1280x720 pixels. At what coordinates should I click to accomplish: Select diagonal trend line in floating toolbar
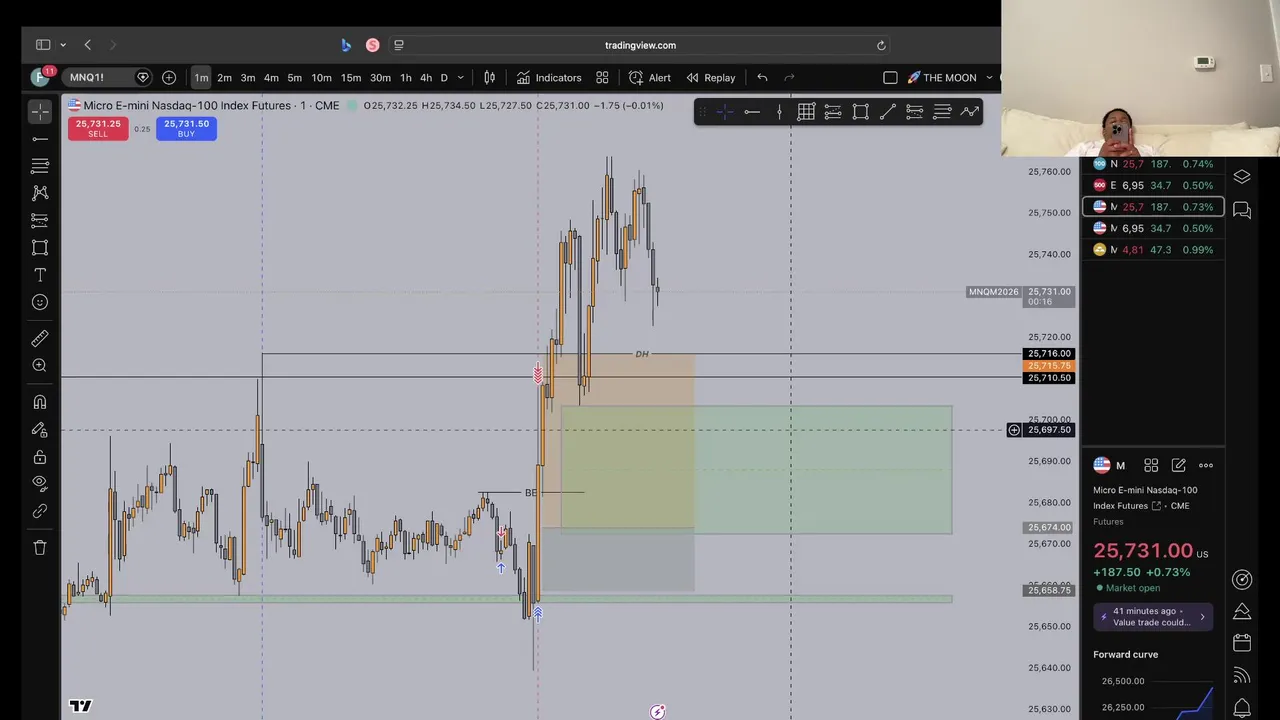coord(887,112)
